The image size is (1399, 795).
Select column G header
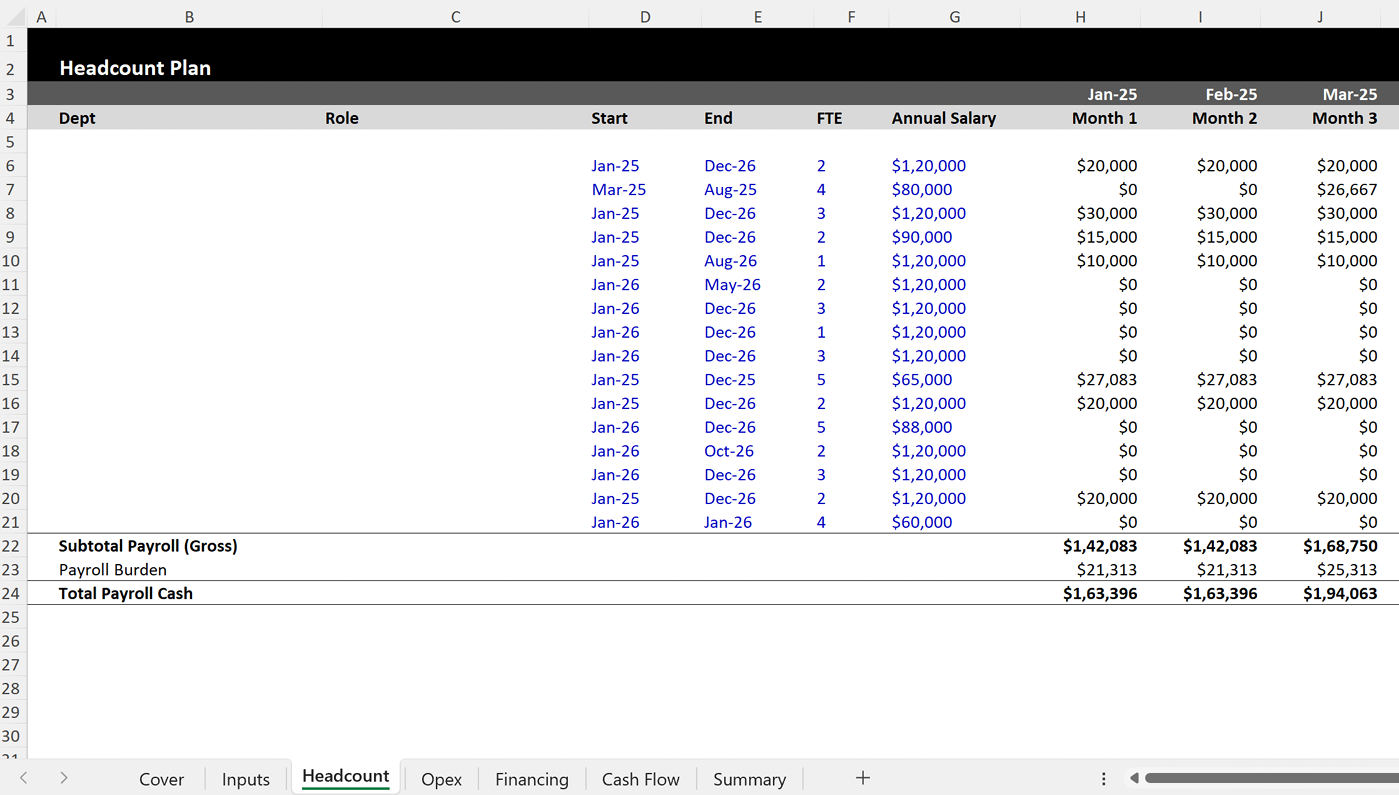click(x=954, y=16)
